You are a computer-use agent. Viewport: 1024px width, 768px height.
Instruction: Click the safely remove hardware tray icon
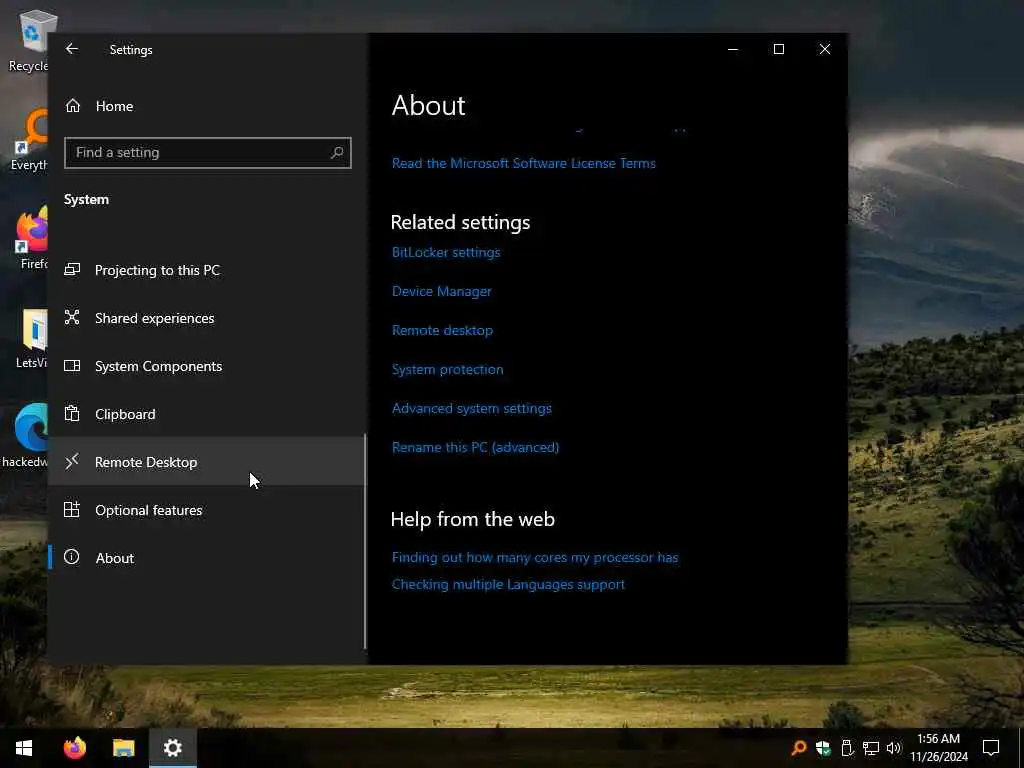click(847, 748)
